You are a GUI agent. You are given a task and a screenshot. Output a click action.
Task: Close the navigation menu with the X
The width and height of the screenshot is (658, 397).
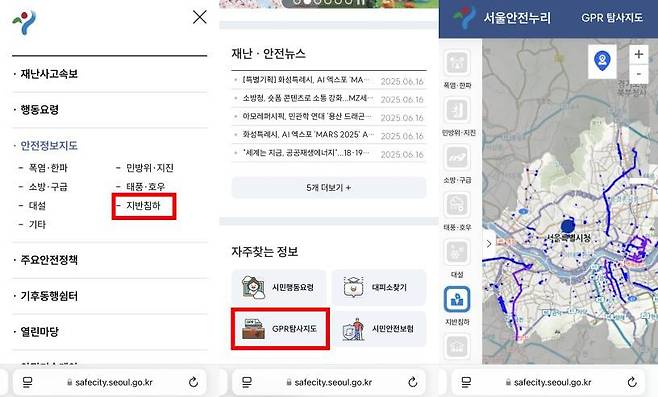pyautogui.click(x=200, y=17)
